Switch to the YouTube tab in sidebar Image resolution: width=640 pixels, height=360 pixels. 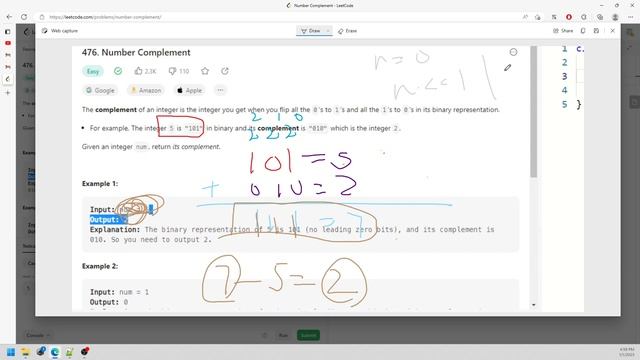8,43
